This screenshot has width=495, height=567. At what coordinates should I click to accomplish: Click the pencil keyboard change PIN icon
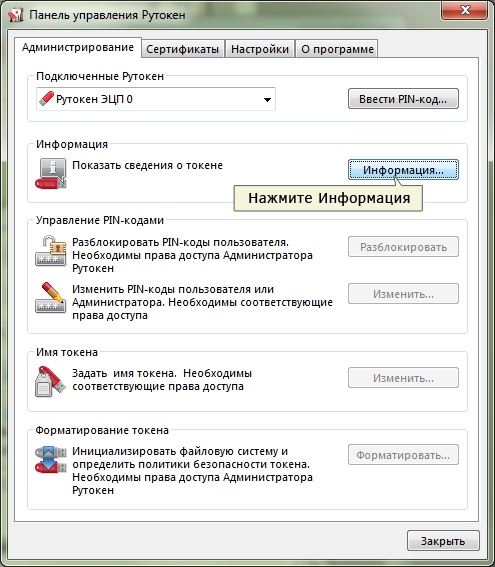click(x=51, y=298)
